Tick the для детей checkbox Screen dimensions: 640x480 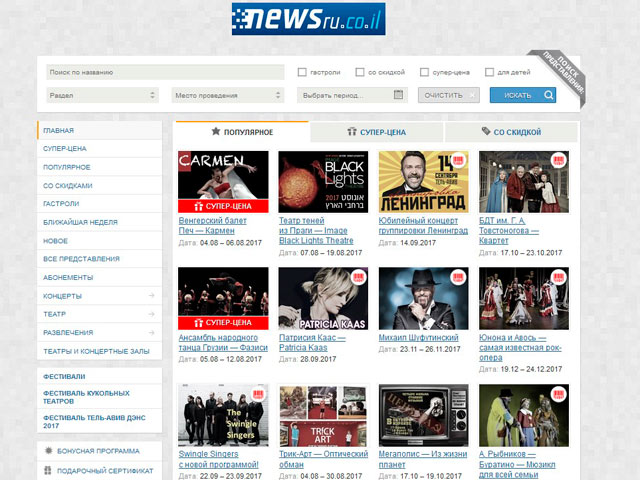coord(489,72)
